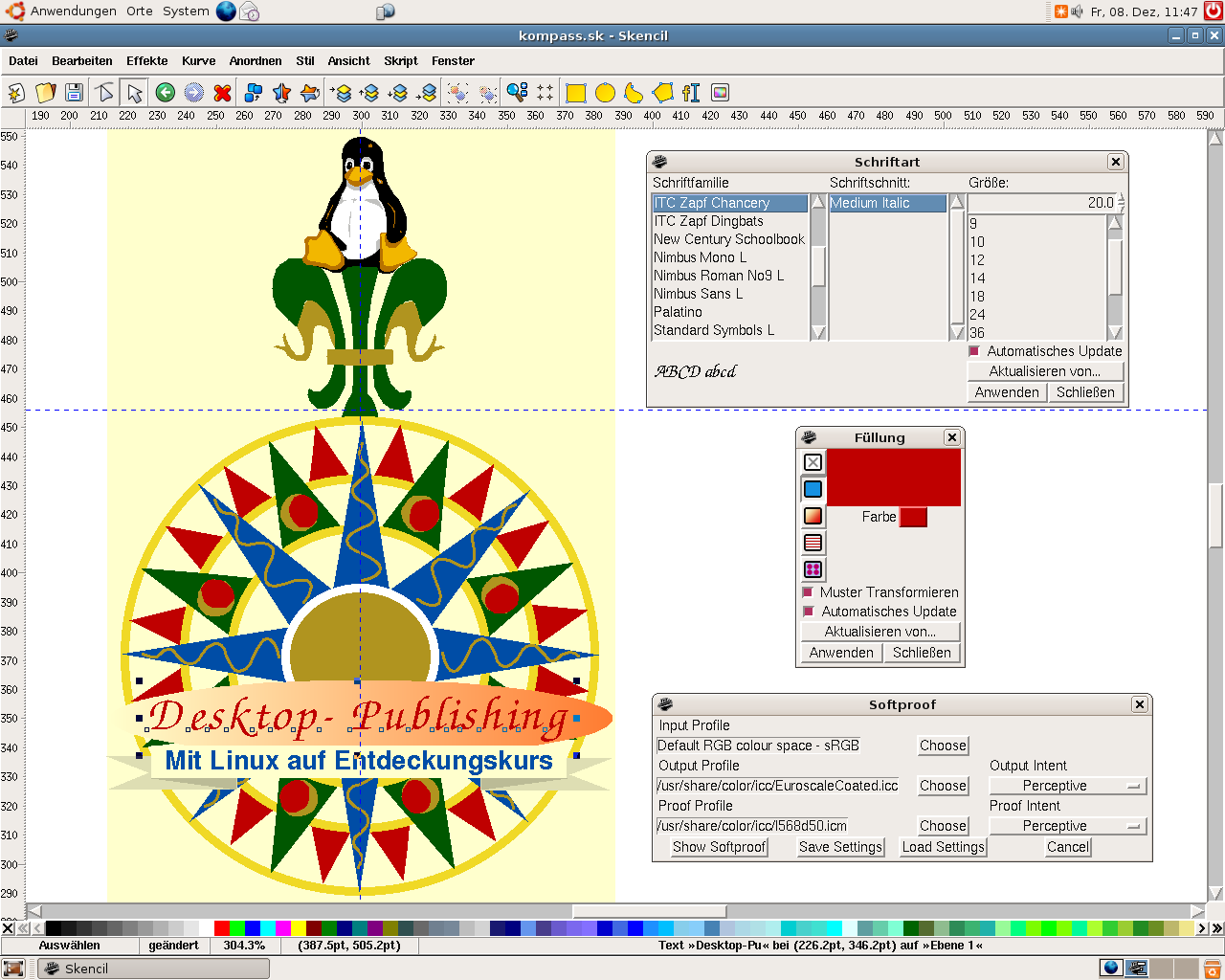Move selection to top layer icon
This screenshot has height=980, width=1225.
point(342,92)
